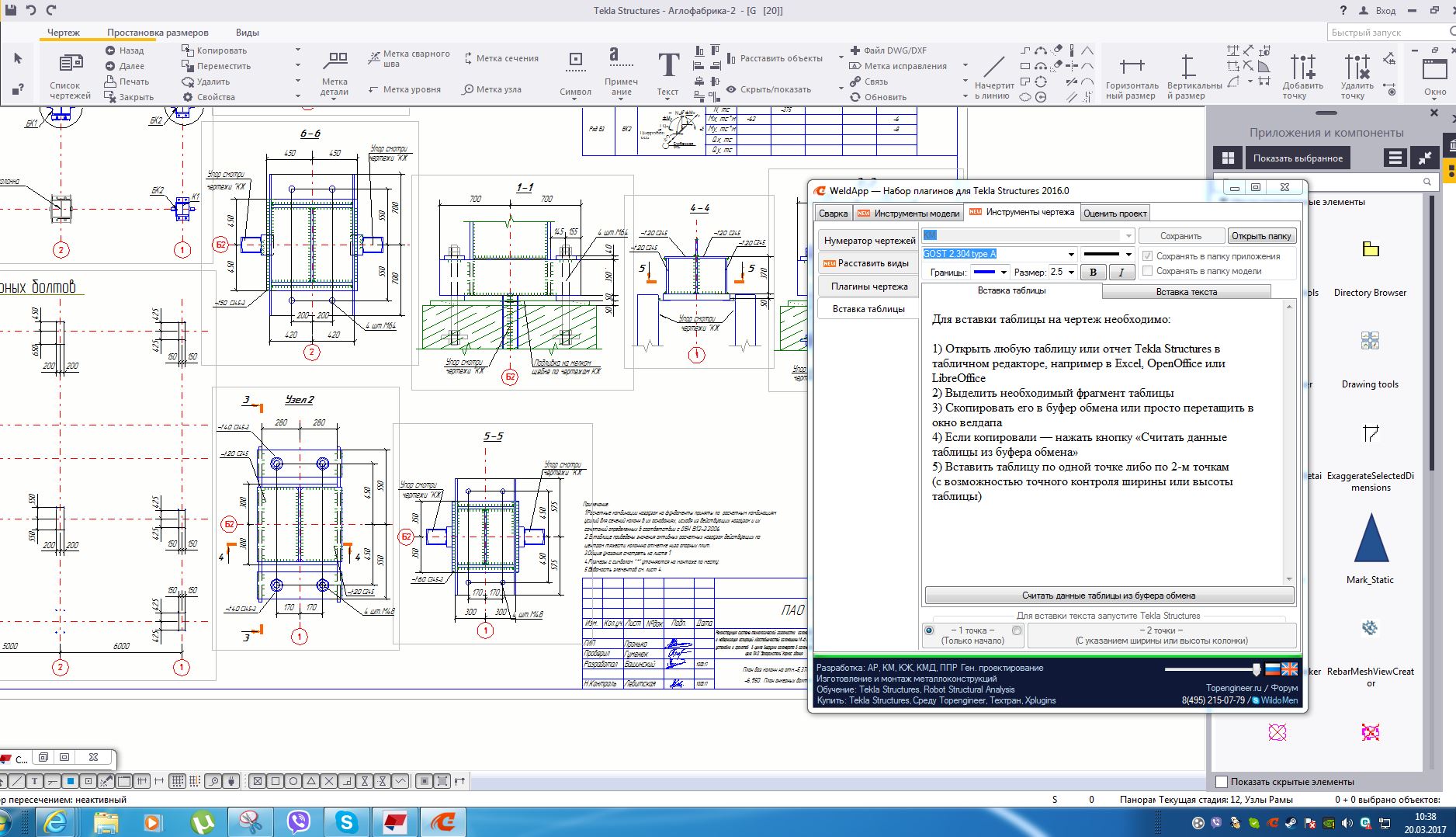
Task: Check Показать скрытые элементы box
Action: pos(1222,782)
